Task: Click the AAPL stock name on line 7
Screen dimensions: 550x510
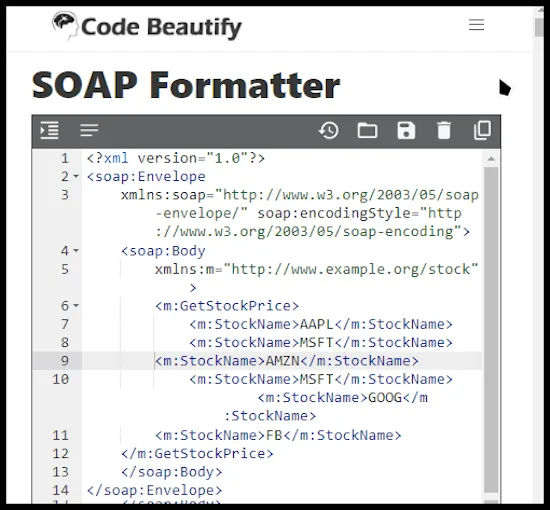Action: tap(317, 324)
